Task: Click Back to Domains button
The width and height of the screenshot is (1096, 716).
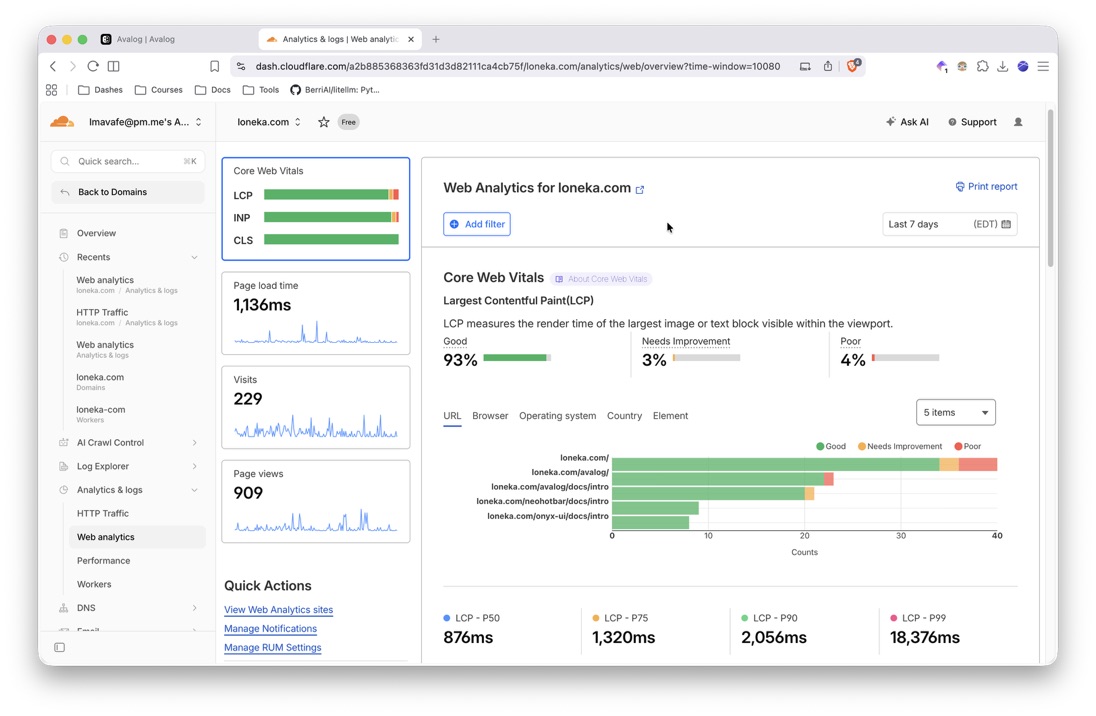Action: tap(128, 192)
